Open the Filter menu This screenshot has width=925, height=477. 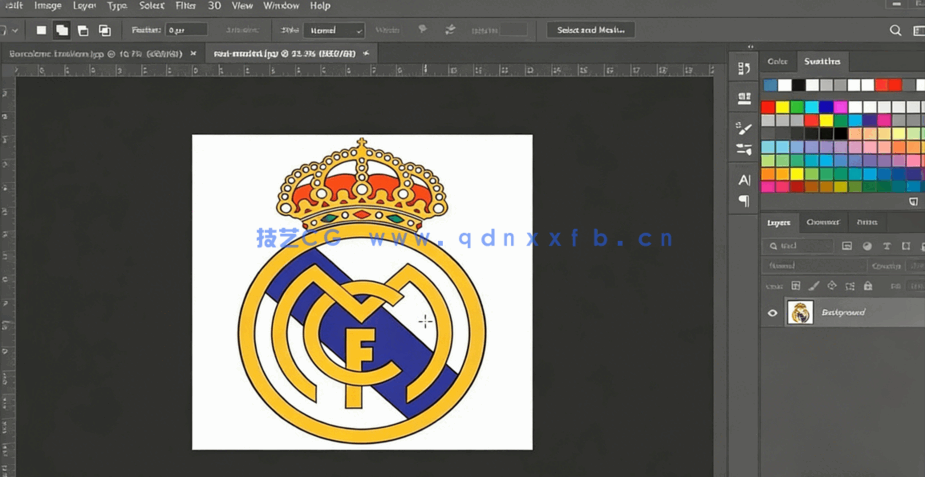(185, 6)
